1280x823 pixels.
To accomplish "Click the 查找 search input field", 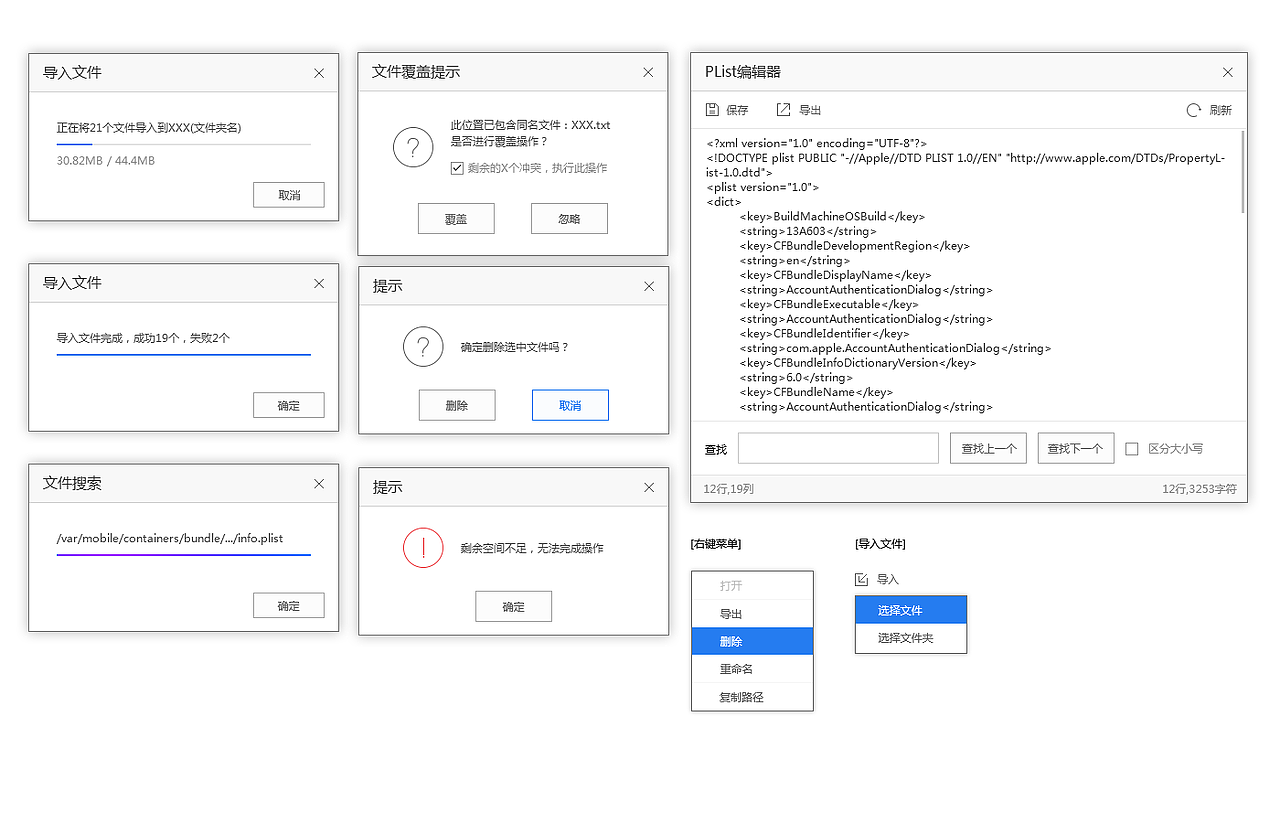I will [x=838, y=448].
